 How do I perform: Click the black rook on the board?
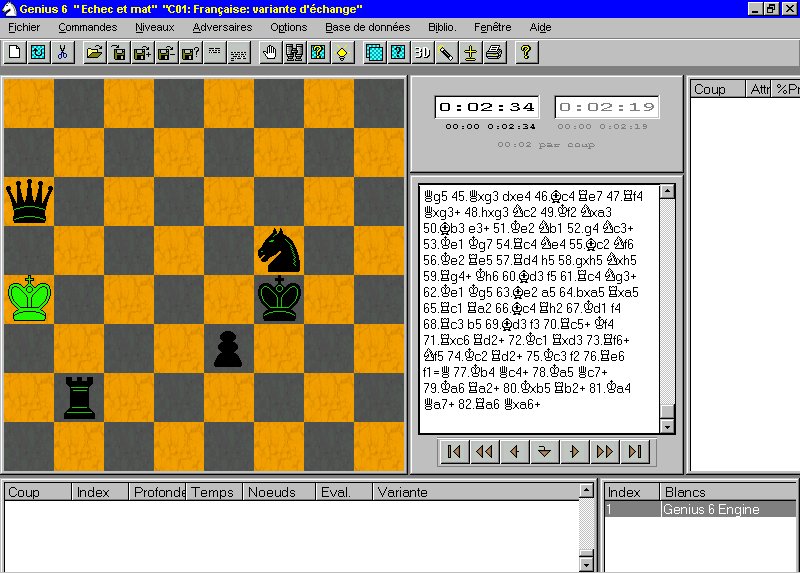79,398
